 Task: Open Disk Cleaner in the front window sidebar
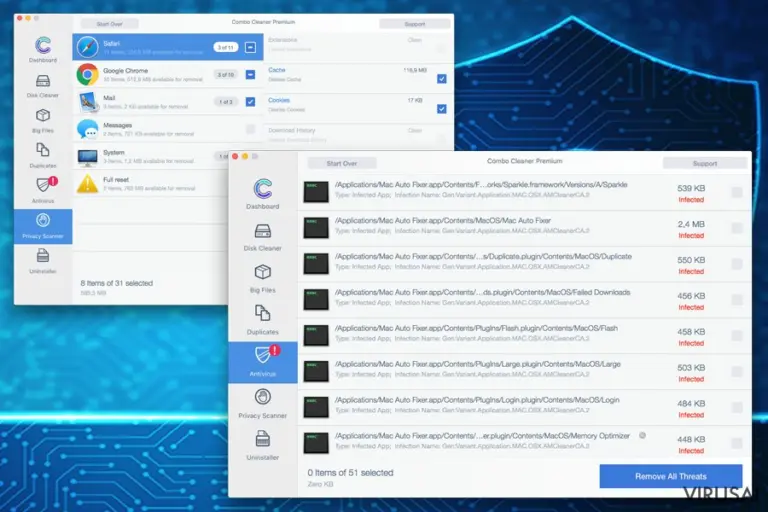click(263, 237)
